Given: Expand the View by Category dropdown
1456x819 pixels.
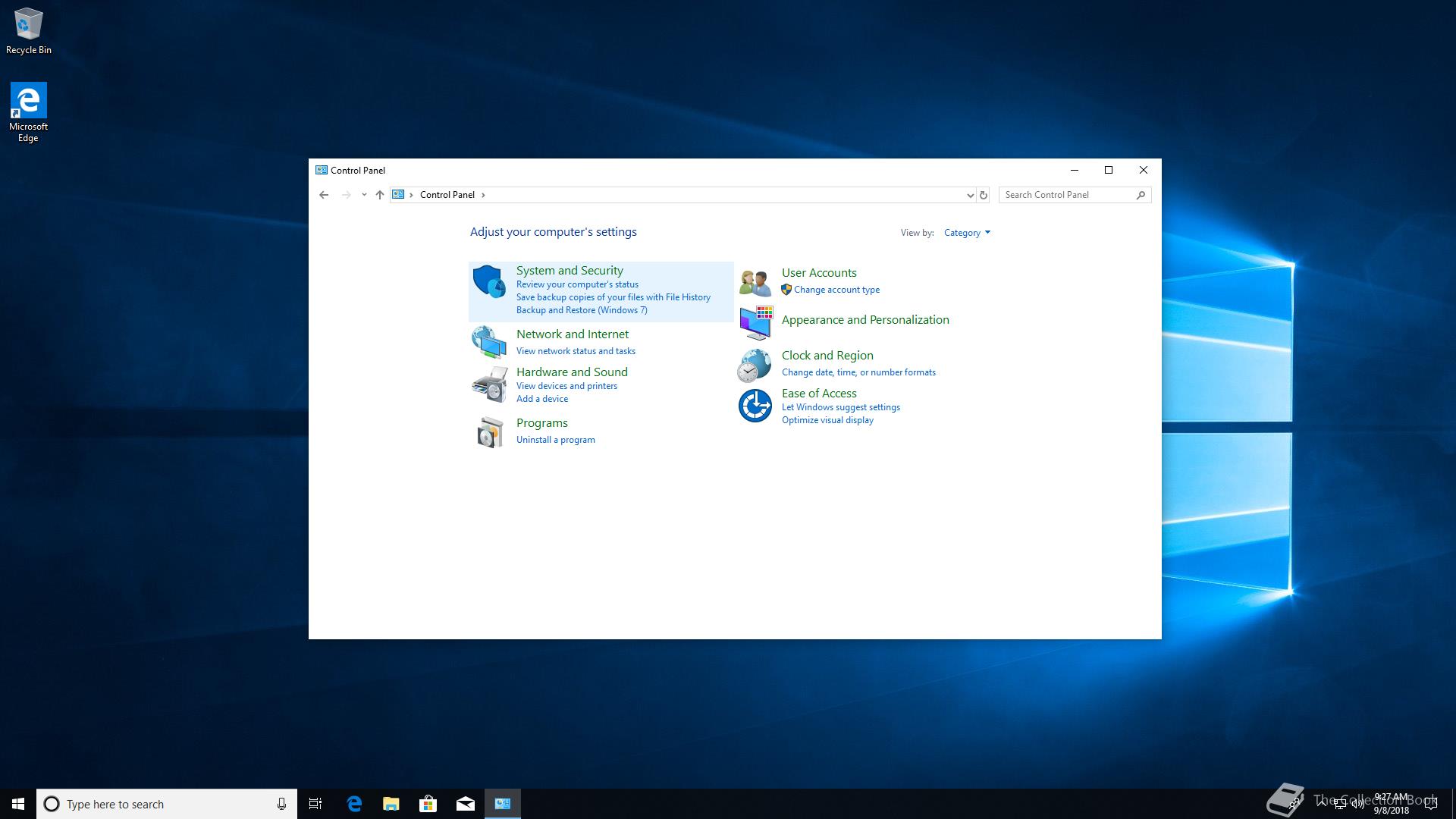Looking at the screenshot, I should click(x=967, y=233).
